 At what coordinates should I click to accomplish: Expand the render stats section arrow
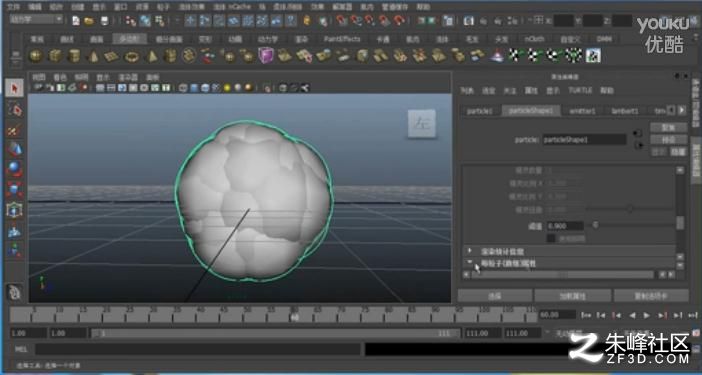[x=469, y=251]
